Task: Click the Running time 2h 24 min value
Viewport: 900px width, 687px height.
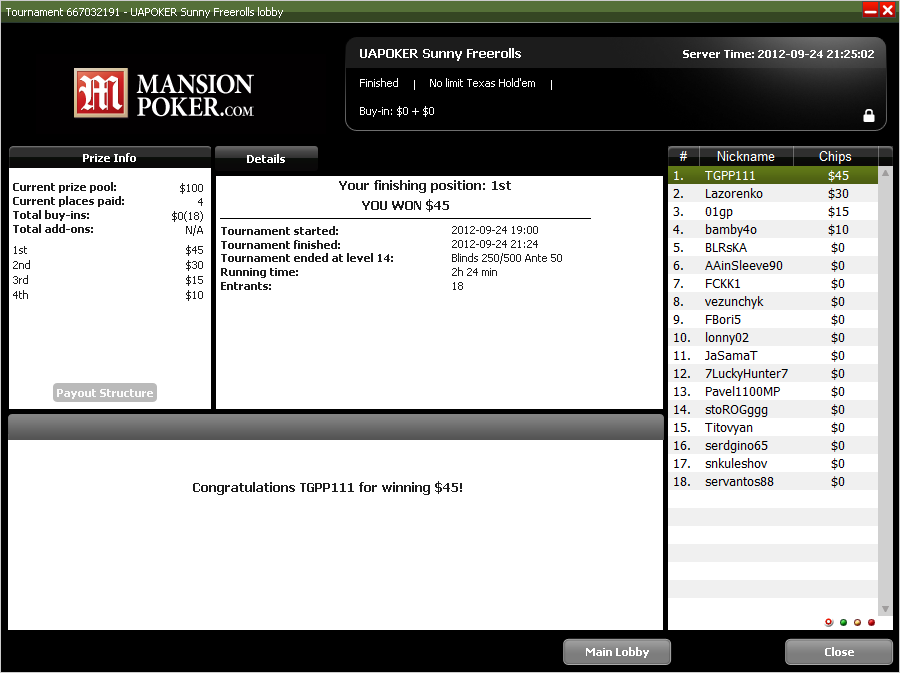Action: (x=474, y=272)
